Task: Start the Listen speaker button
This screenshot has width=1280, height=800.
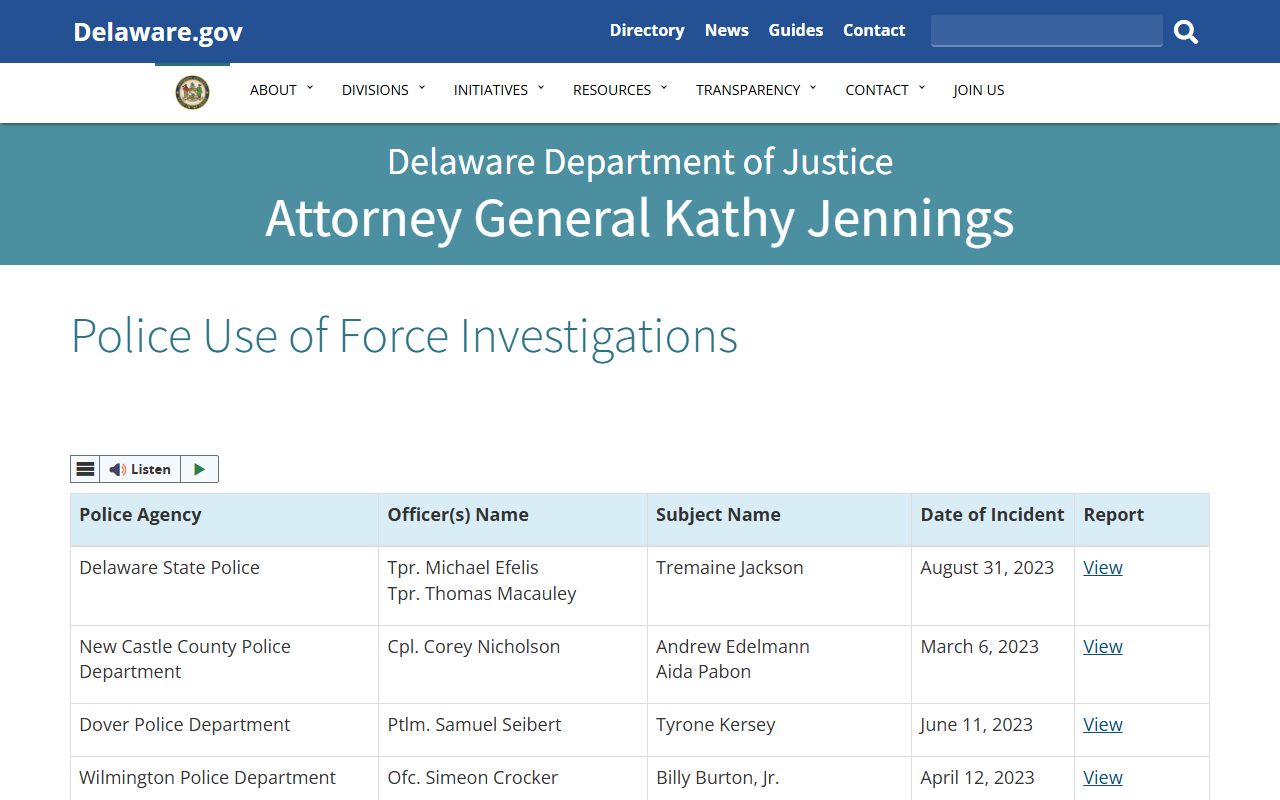Action: tap(140, 469)
